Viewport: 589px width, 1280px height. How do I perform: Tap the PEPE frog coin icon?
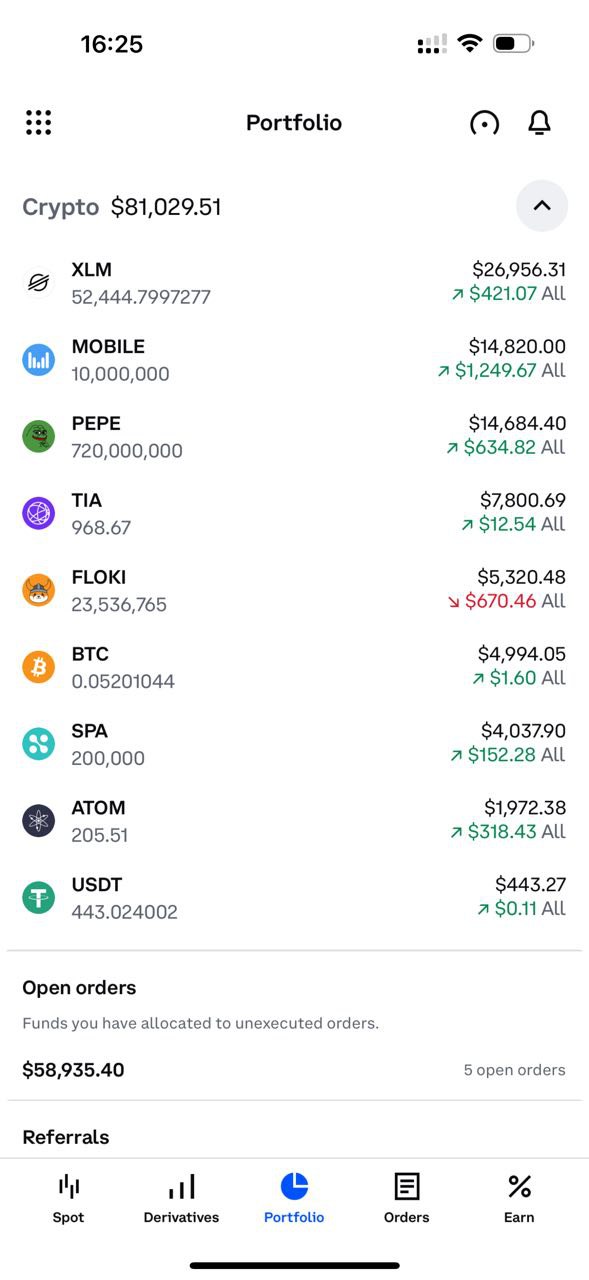pyautogui.click(x=38, y=436)
